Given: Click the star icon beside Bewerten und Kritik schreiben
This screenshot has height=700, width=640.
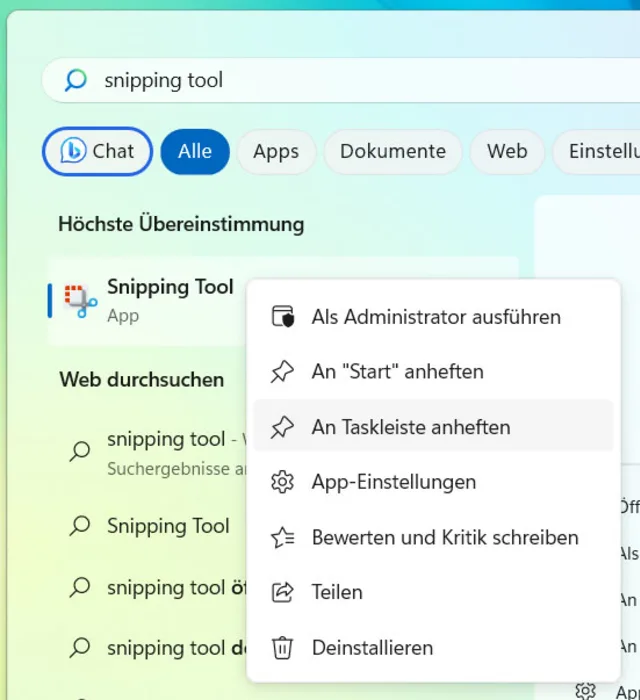Looking at the screenshot, I should 283,538.
